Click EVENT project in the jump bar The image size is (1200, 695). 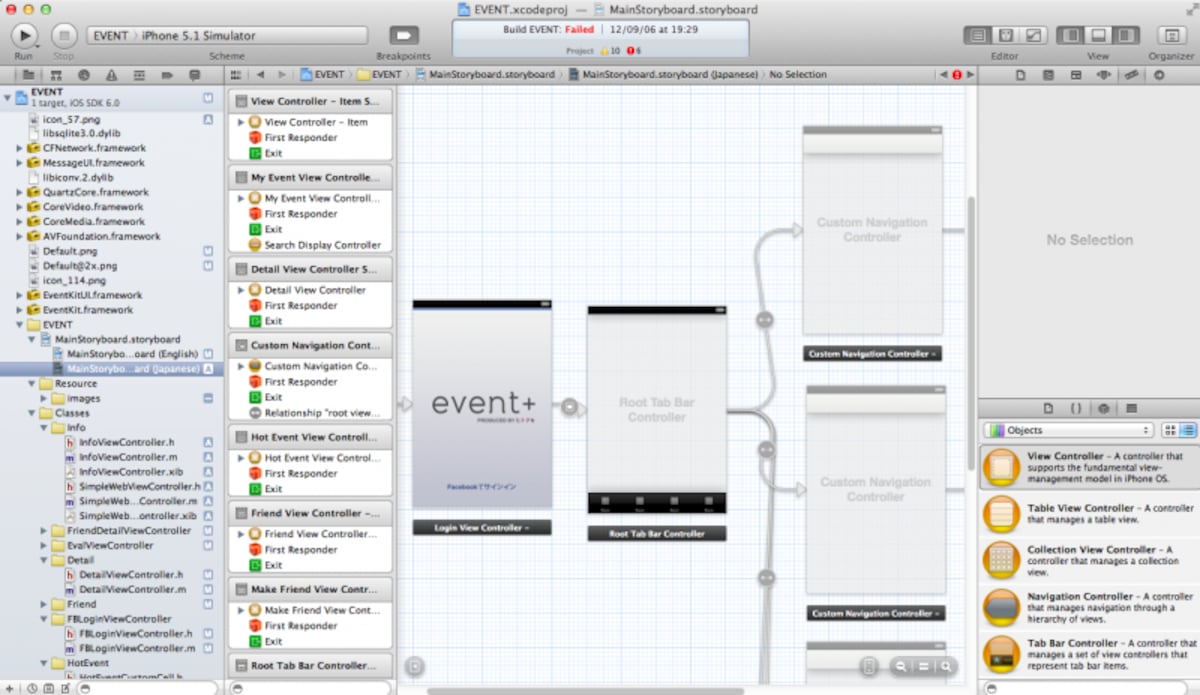pyautogui.click(x=322, y=75)
